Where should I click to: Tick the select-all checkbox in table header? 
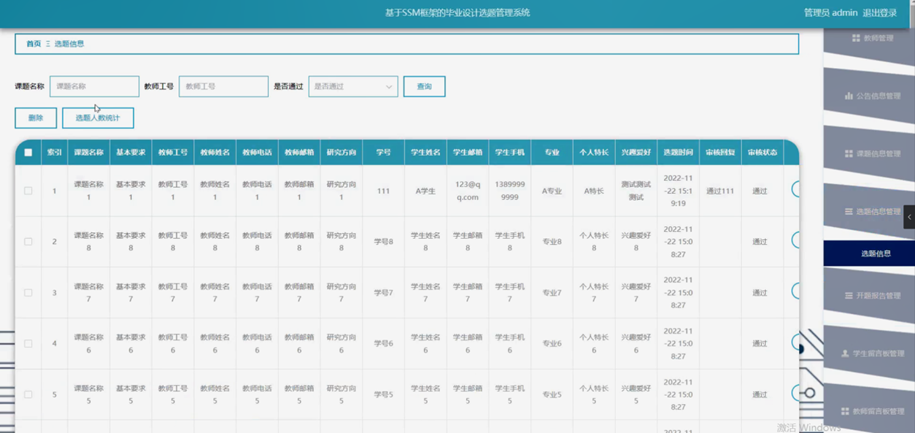coord(28,152)
